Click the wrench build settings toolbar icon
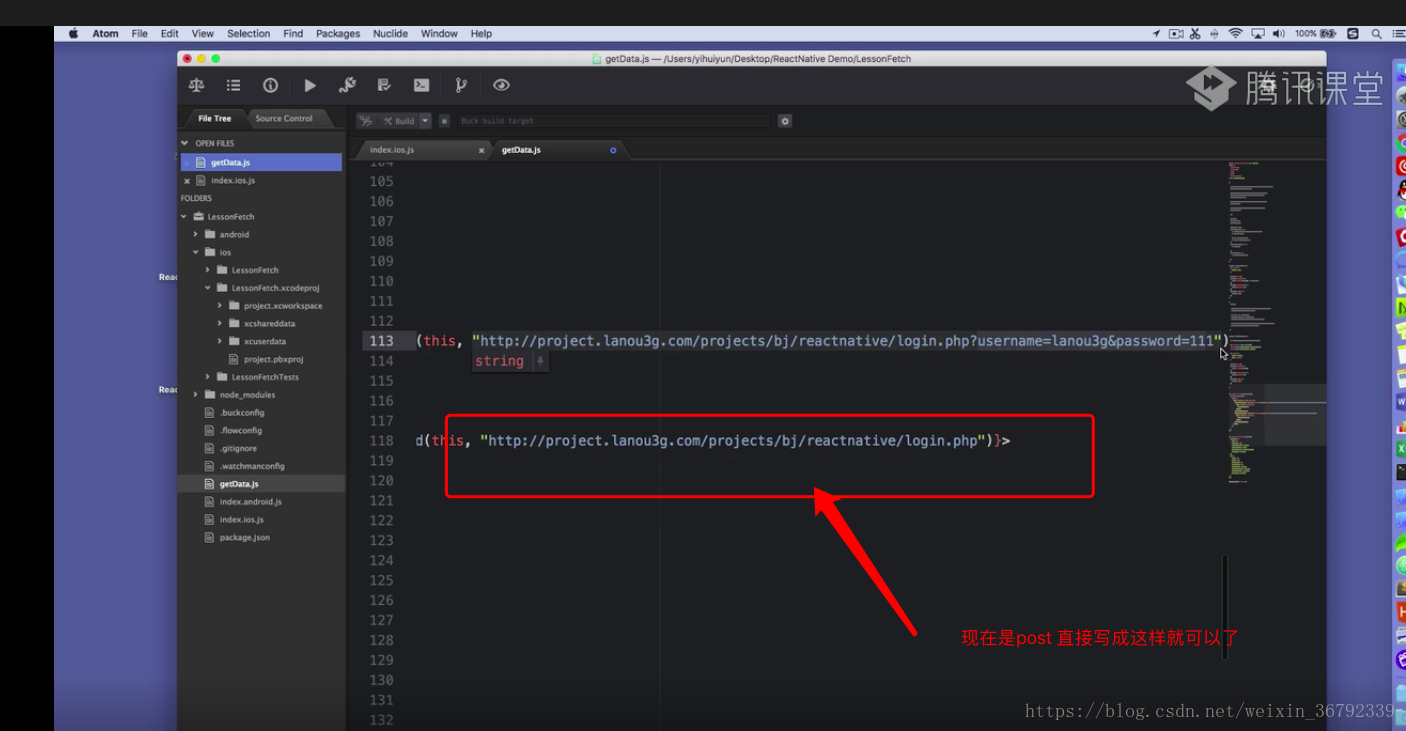 point(347,86)
